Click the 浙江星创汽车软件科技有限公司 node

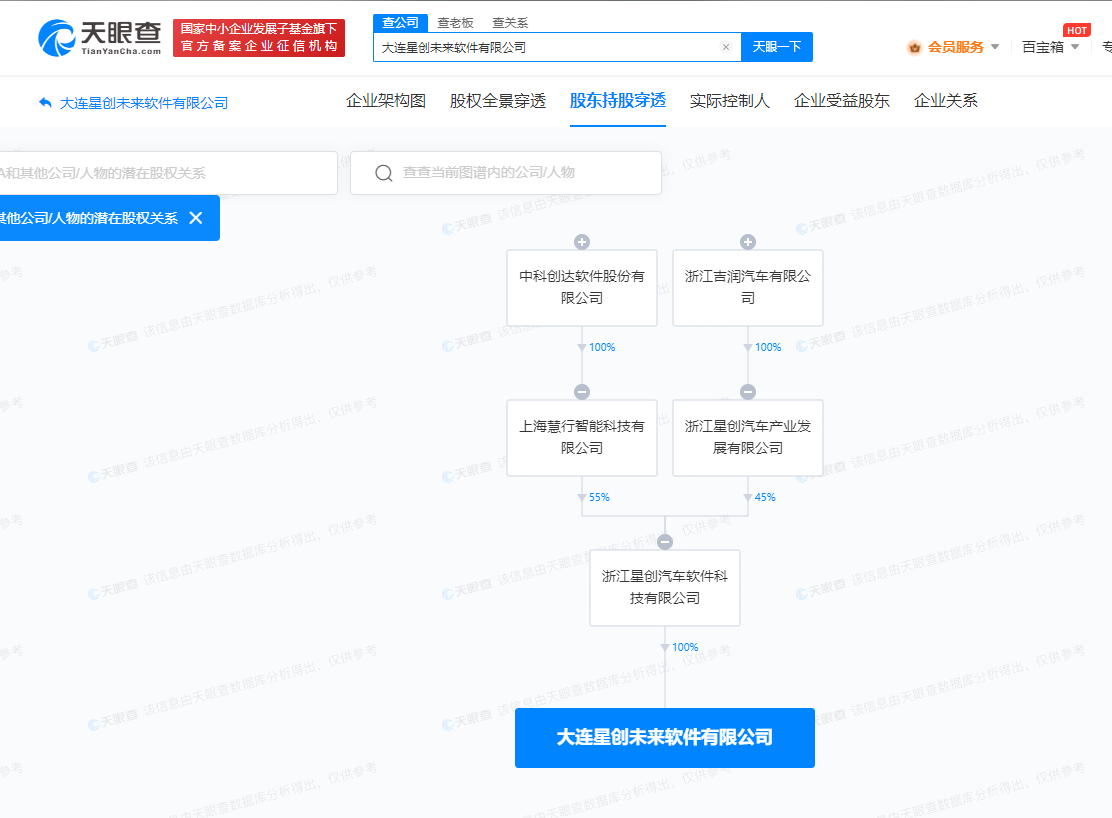tap(665, 587)
